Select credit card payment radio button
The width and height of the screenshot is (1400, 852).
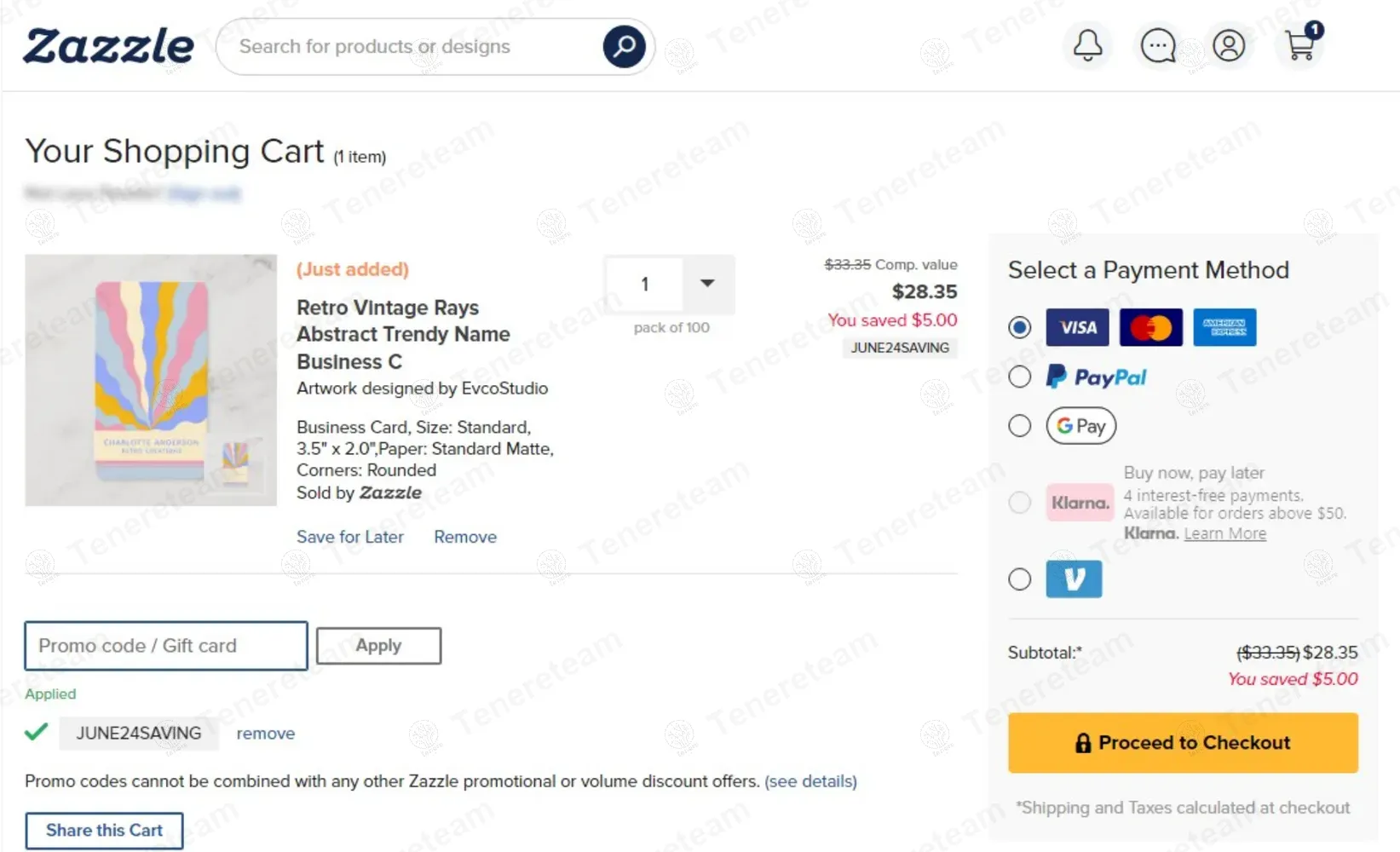(1020, 327)
